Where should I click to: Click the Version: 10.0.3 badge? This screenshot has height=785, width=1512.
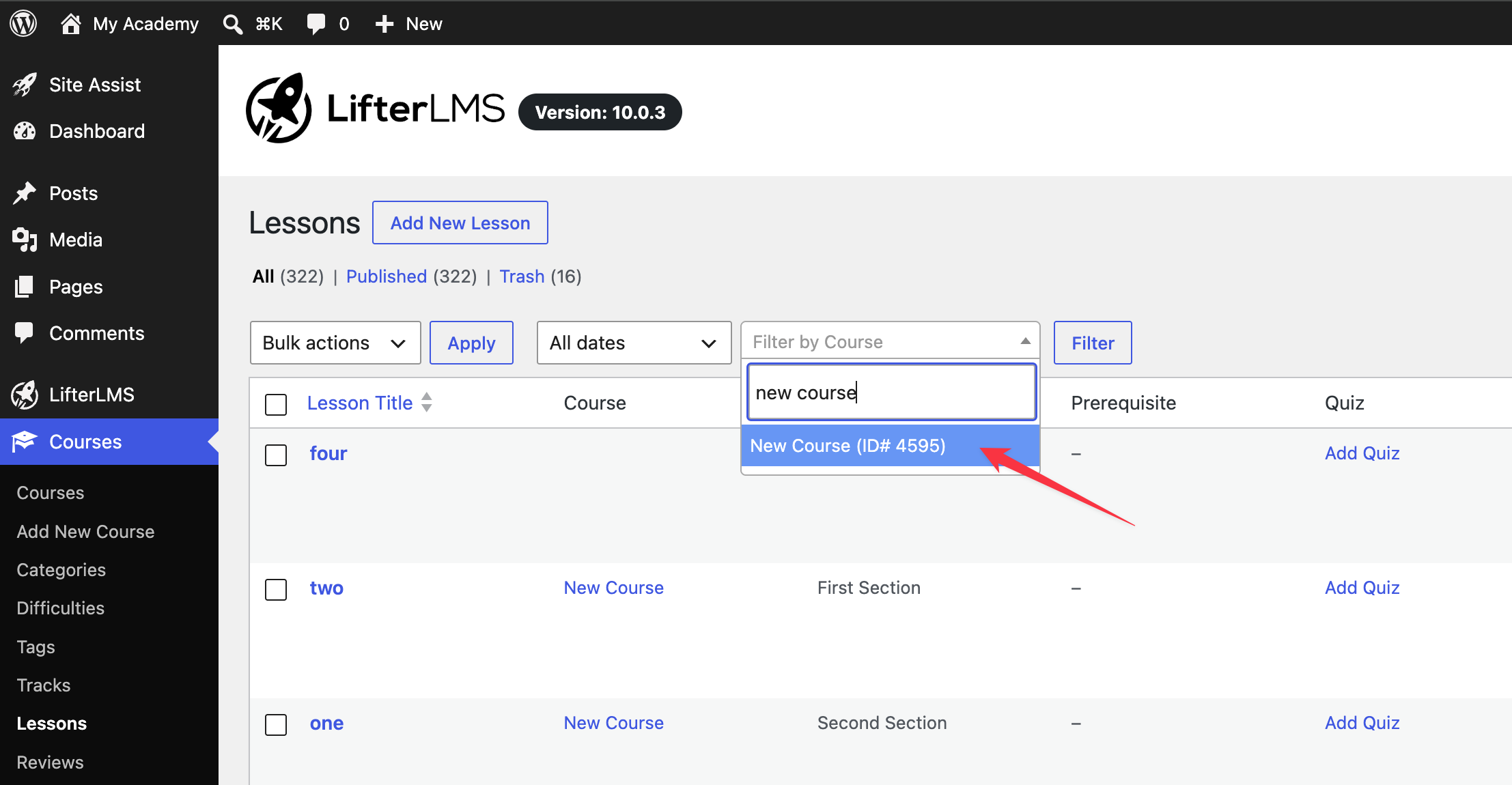[600, 112]
